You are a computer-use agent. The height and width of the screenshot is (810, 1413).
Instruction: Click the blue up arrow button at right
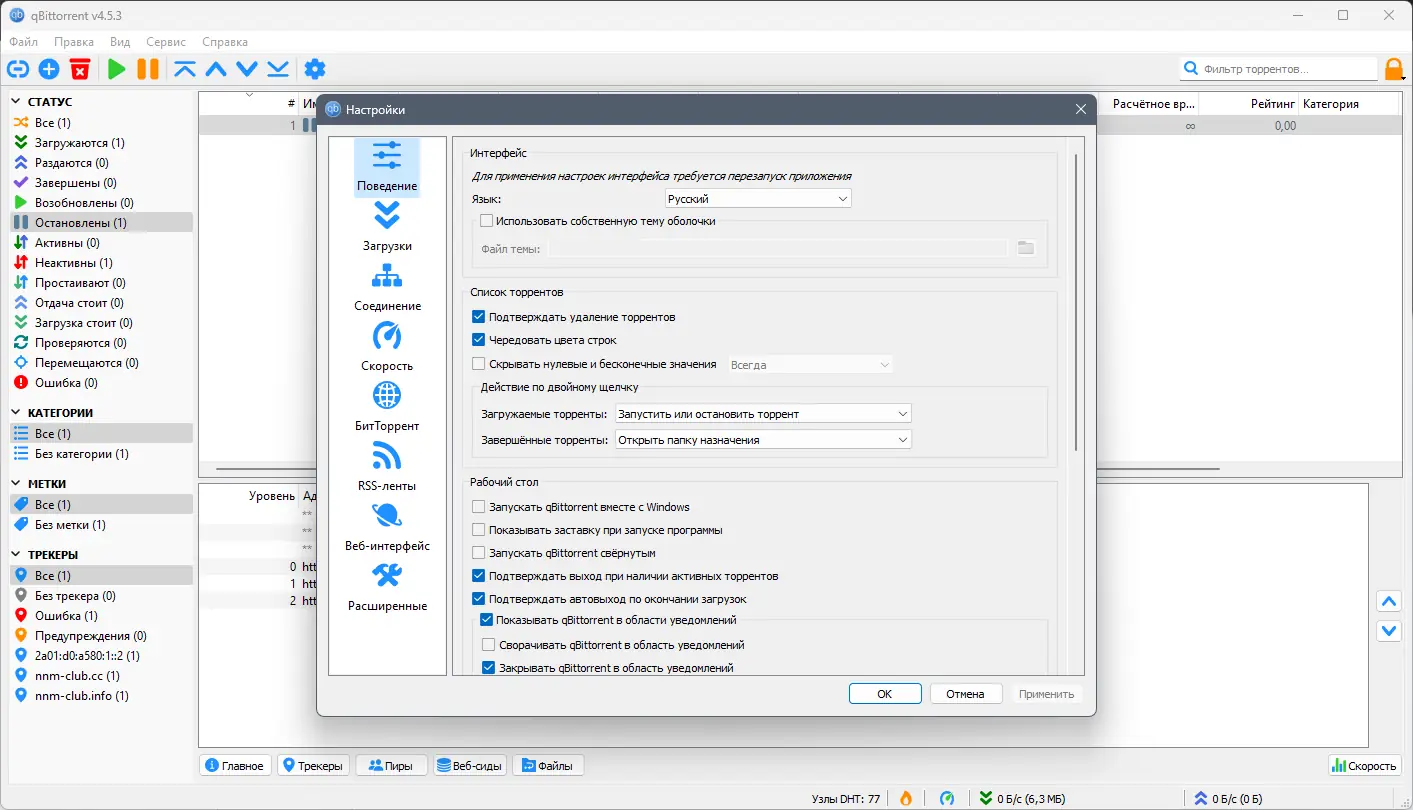tap(1388, 601)
